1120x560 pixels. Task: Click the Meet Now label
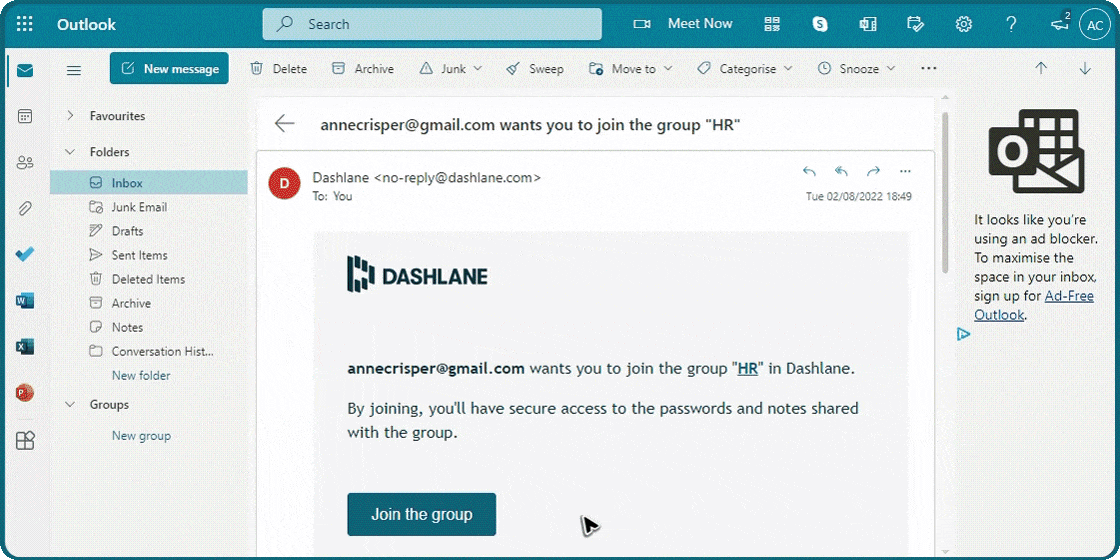[x=700, y=24]
